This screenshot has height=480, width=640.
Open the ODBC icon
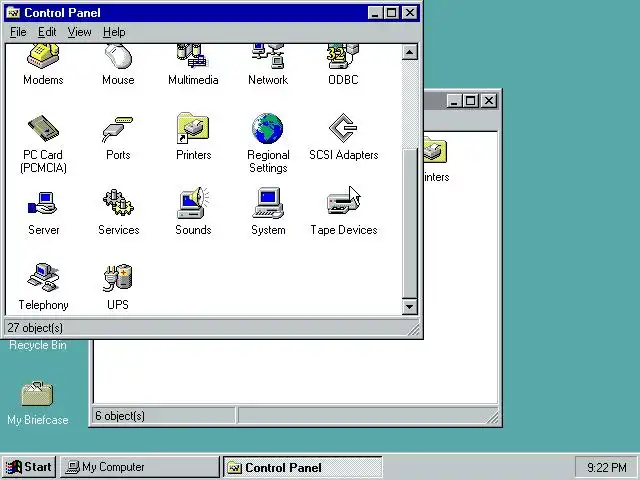click(343, 57)
